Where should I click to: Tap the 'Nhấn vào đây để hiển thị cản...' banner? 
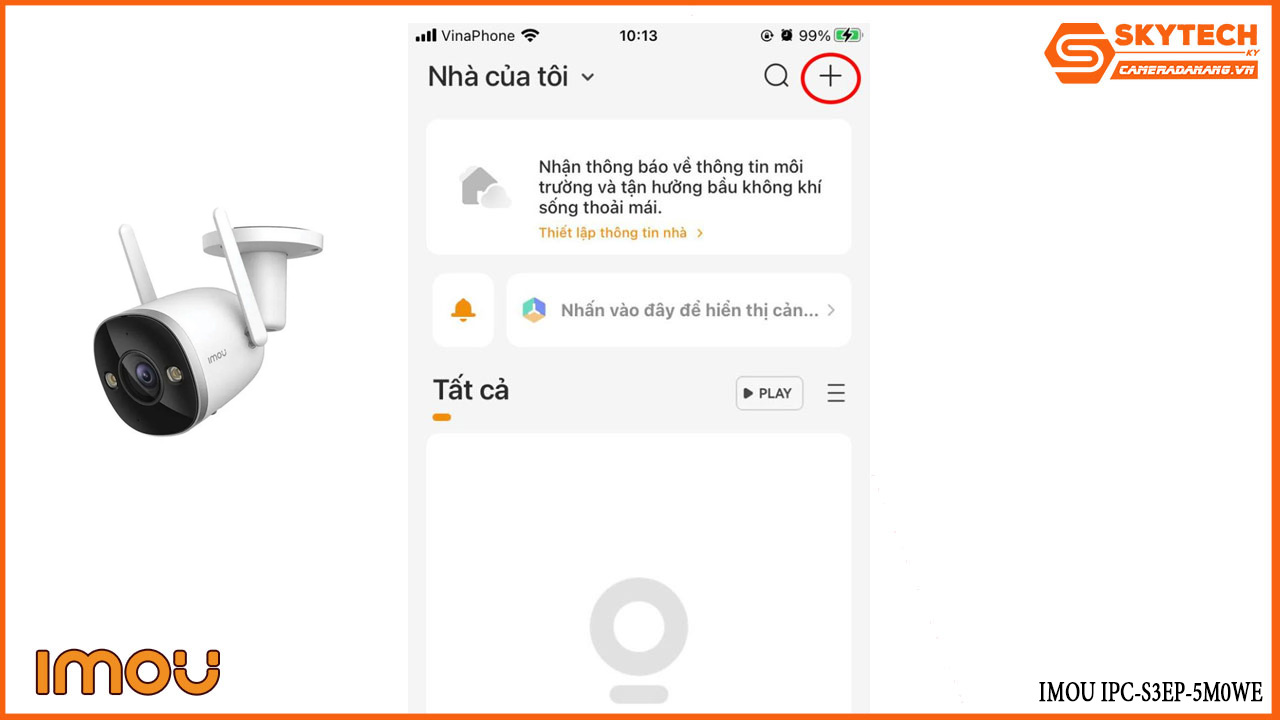click(x=679, y=310)
